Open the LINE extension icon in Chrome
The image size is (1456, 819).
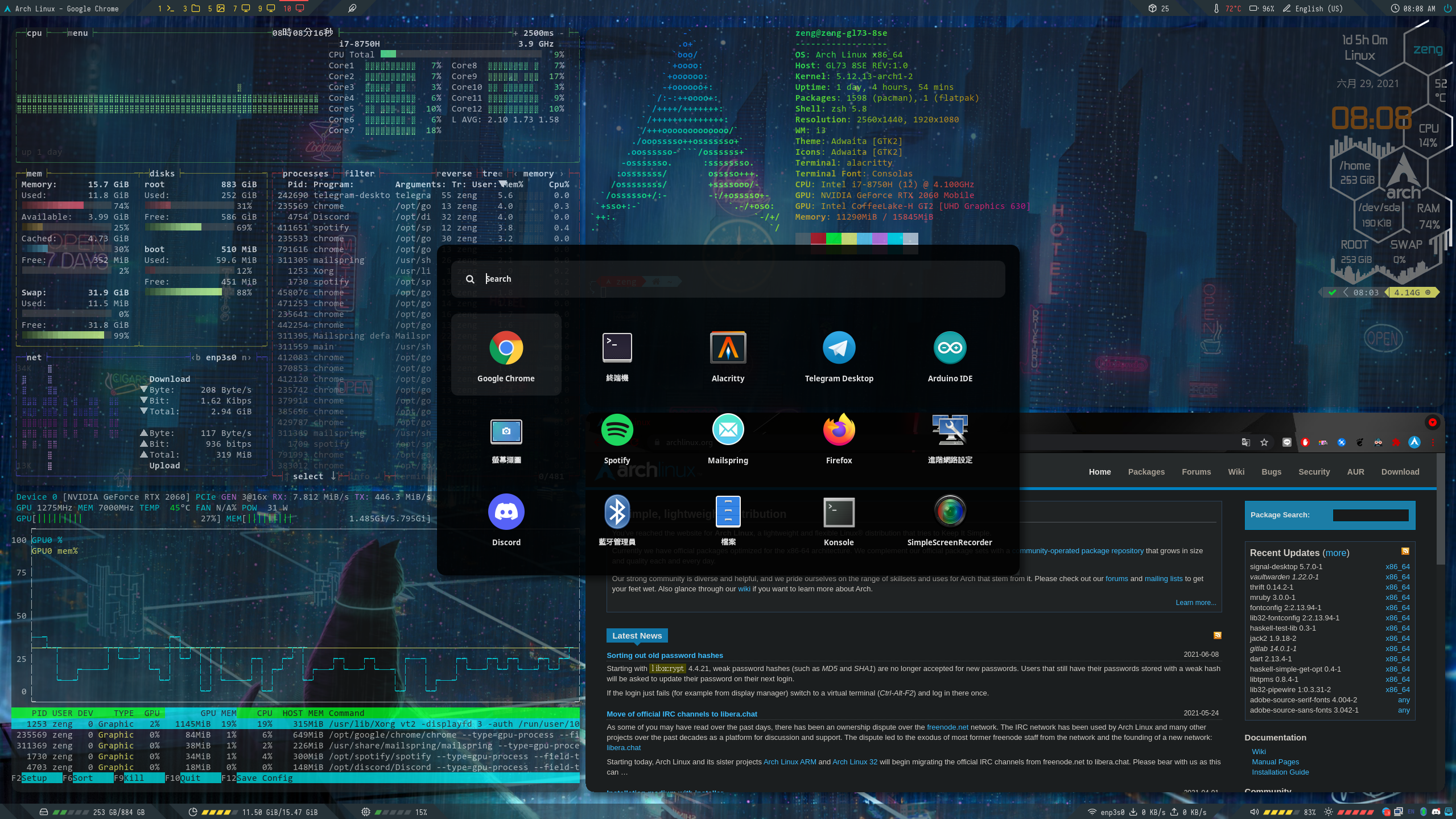(1287, 442)
